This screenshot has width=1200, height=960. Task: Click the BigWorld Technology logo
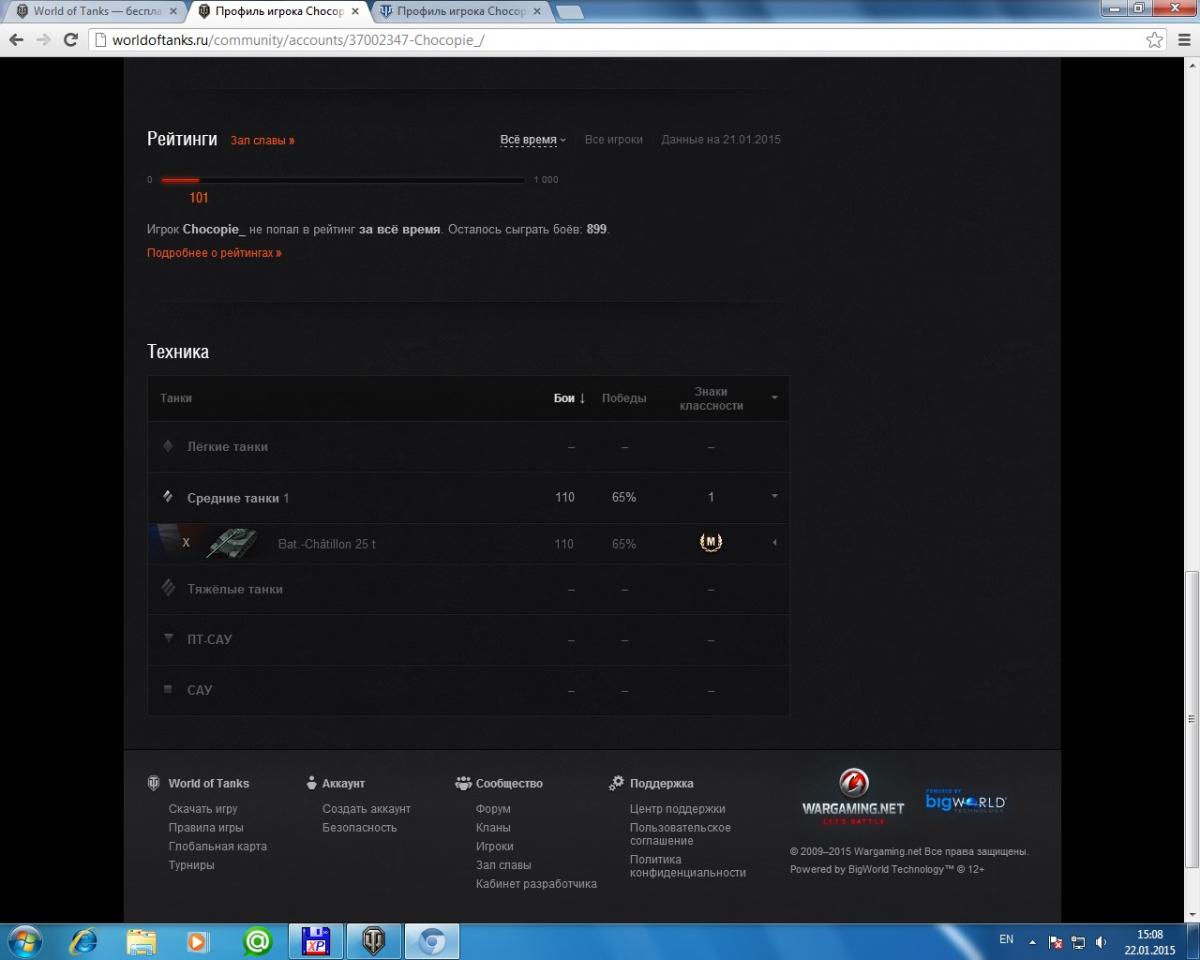965,800
